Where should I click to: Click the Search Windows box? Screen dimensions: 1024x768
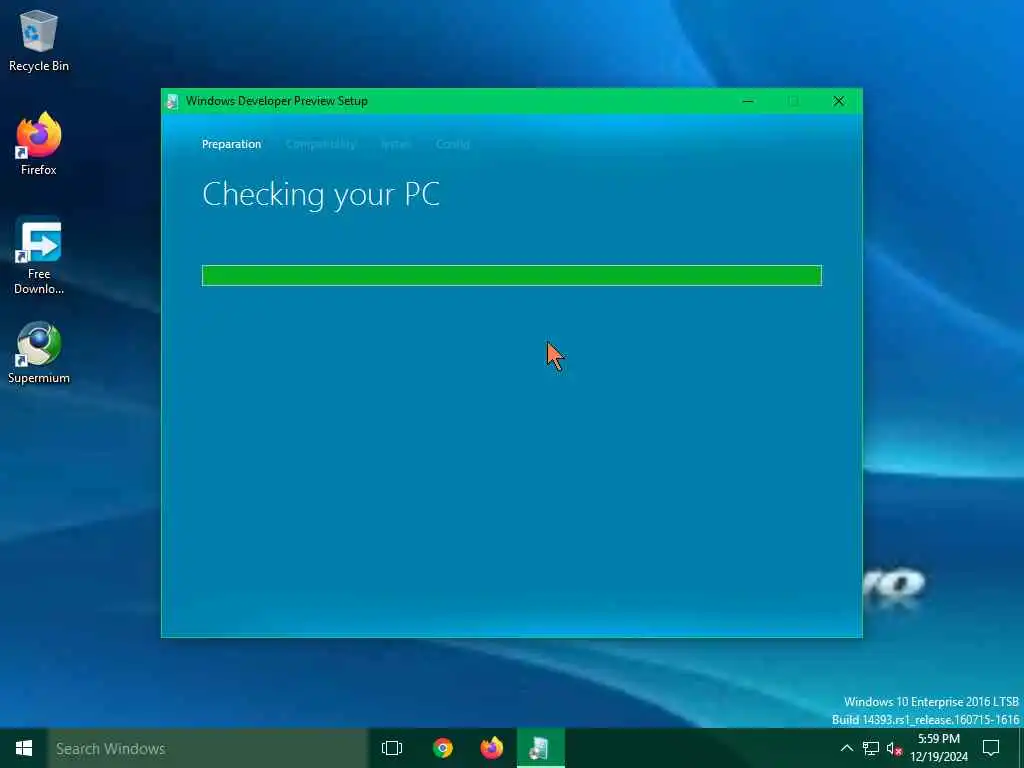pos(208,748)
